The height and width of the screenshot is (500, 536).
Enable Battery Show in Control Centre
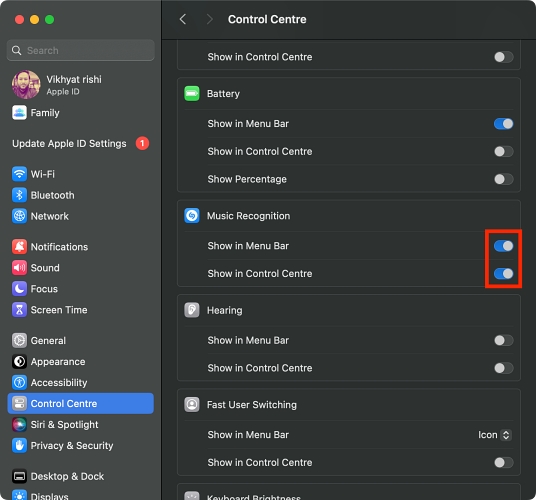(503, 151)
